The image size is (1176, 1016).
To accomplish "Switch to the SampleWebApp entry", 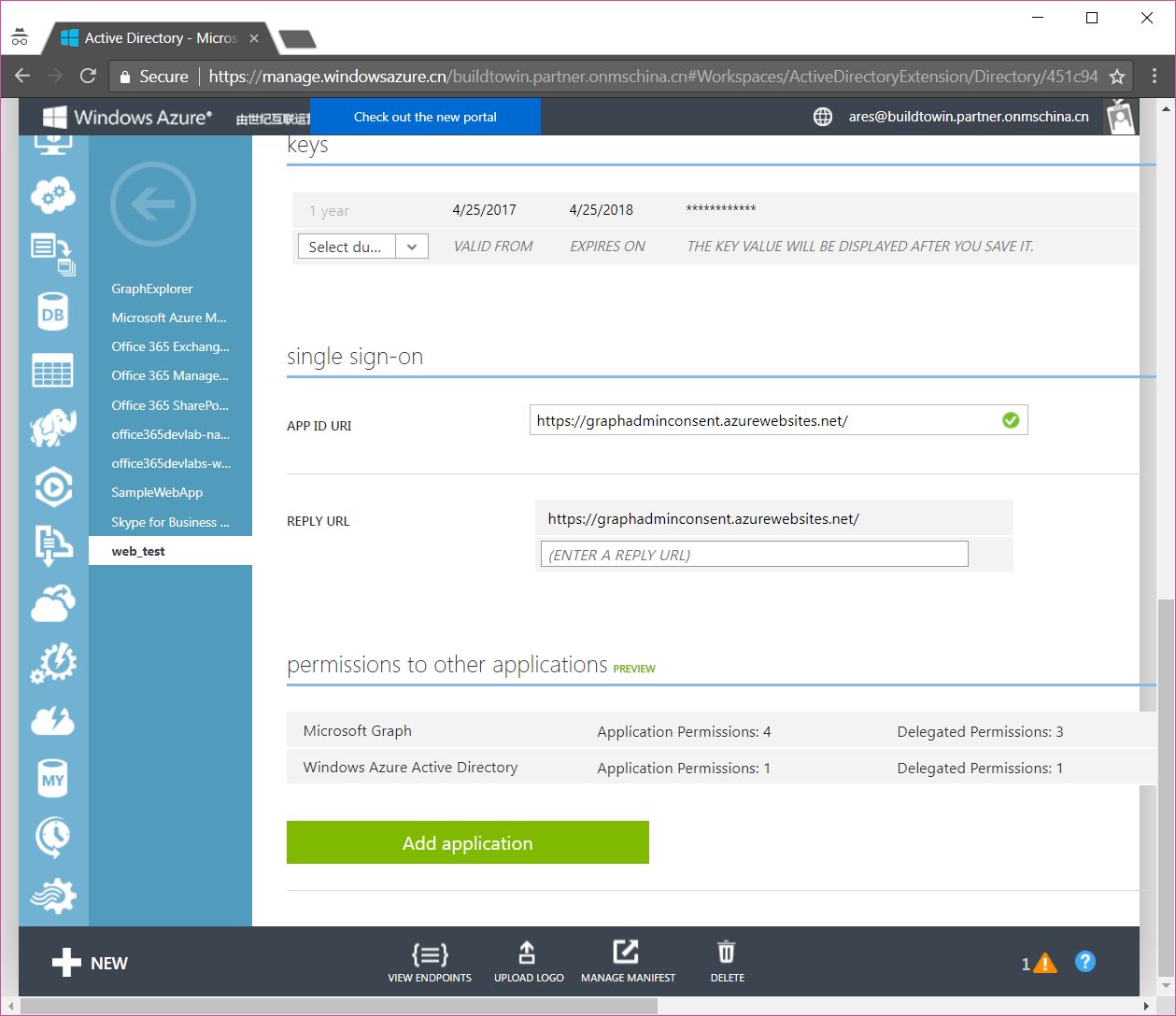I will 155,491.
